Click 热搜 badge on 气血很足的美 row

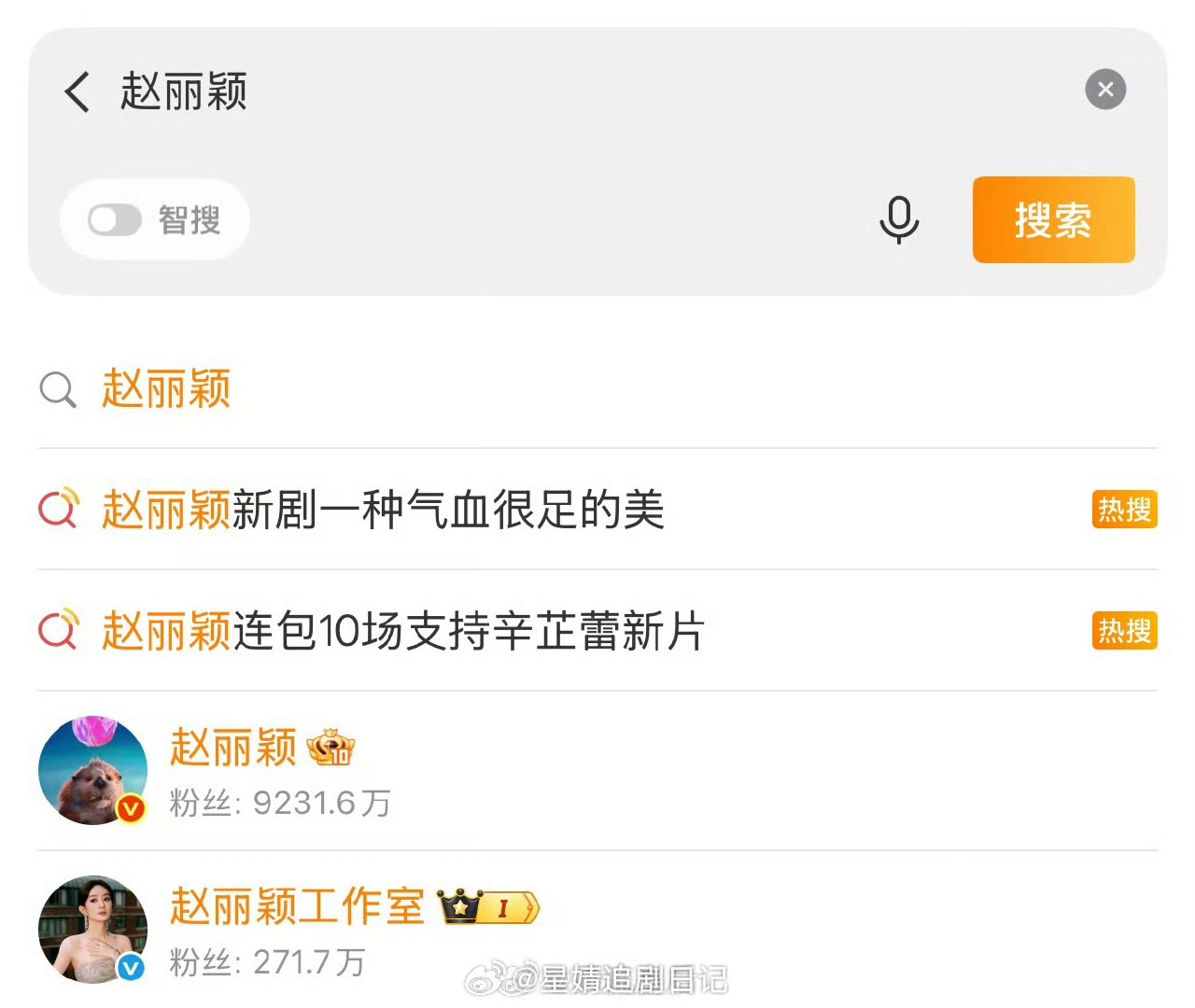(1124, 510)
